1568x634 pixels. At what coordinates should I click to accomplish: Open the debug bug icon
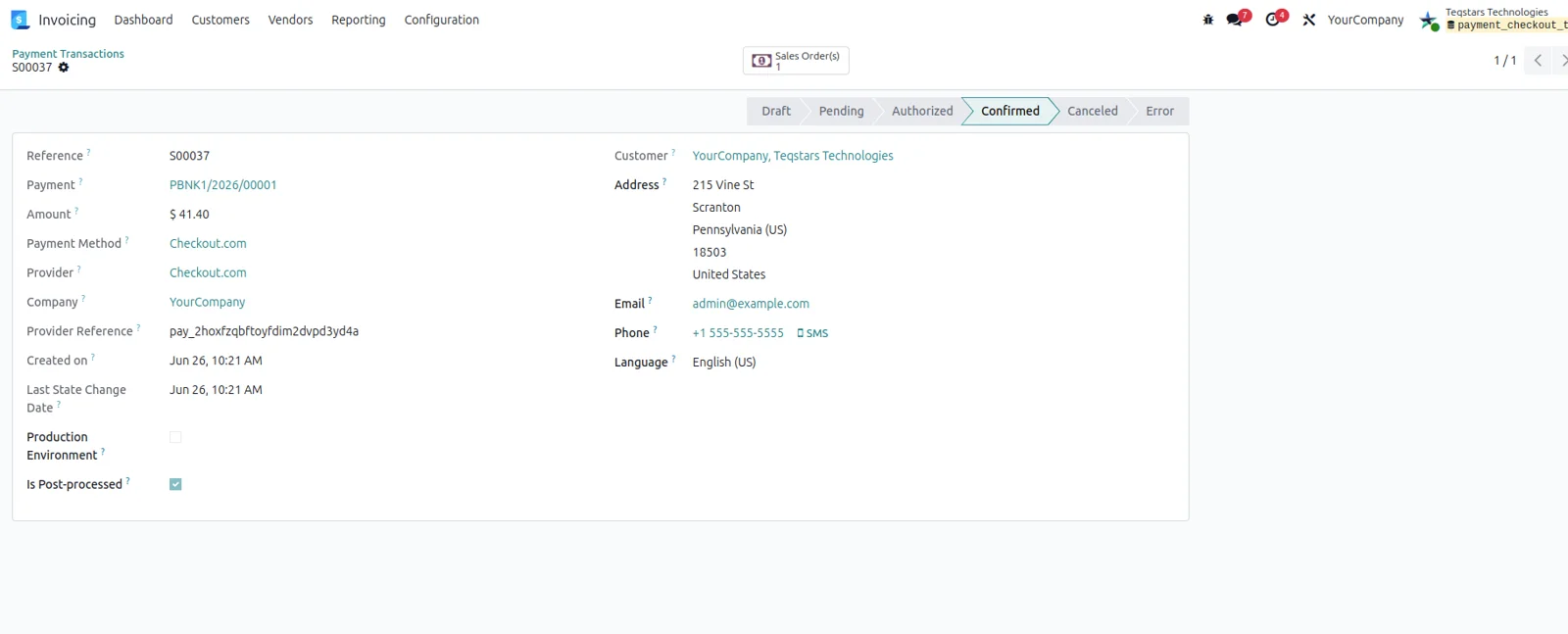(1208, 20)
